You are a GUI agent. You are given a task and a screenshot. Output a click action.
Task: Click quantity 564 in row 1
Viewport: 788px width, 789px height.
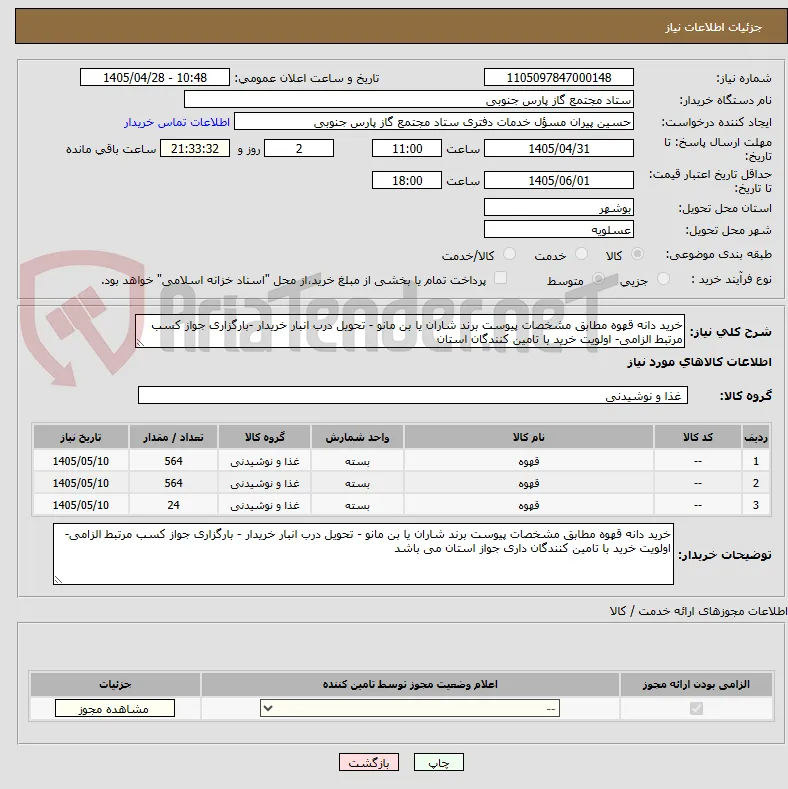coord(173,461)
